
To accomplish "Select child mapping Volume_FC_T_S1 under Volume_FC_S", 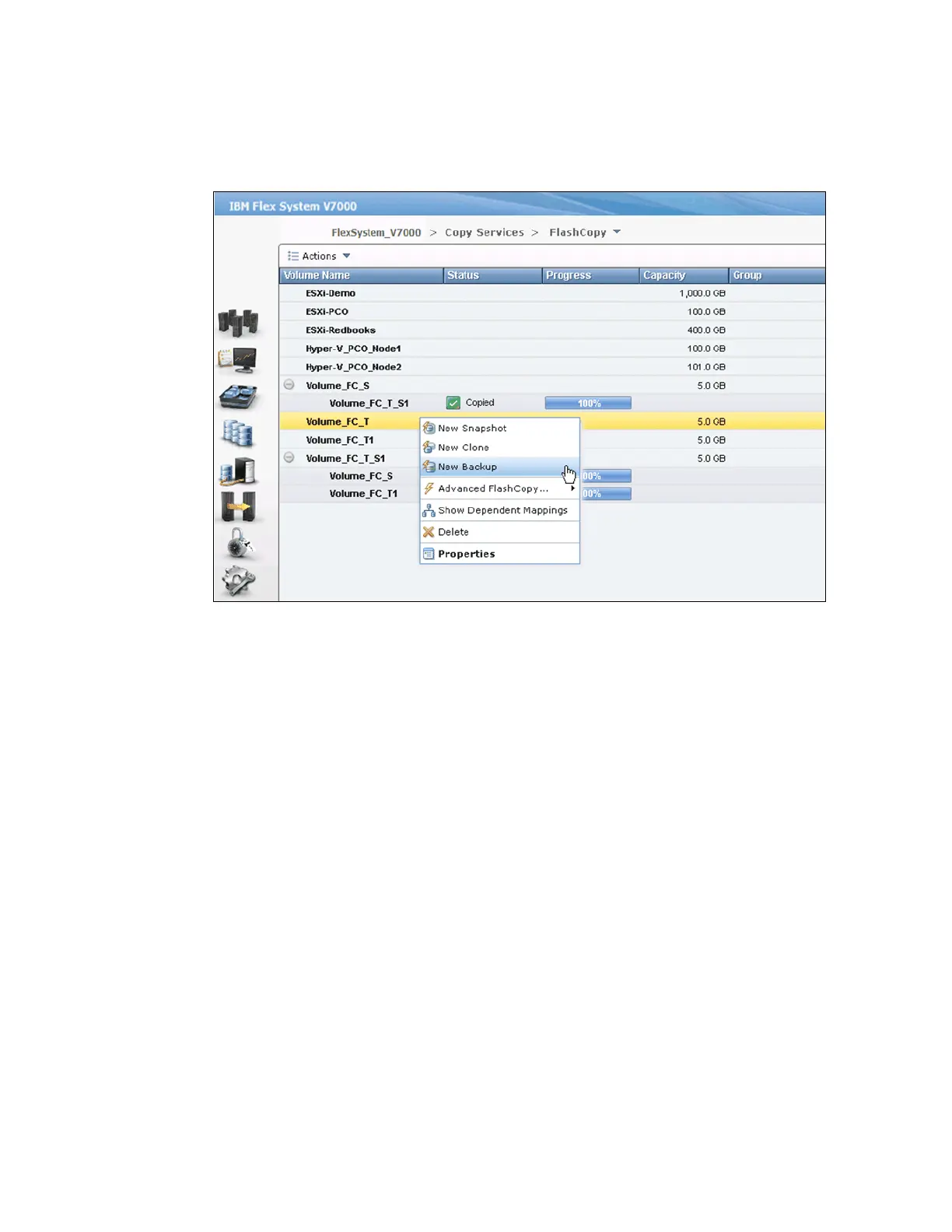I will [552, 403].
